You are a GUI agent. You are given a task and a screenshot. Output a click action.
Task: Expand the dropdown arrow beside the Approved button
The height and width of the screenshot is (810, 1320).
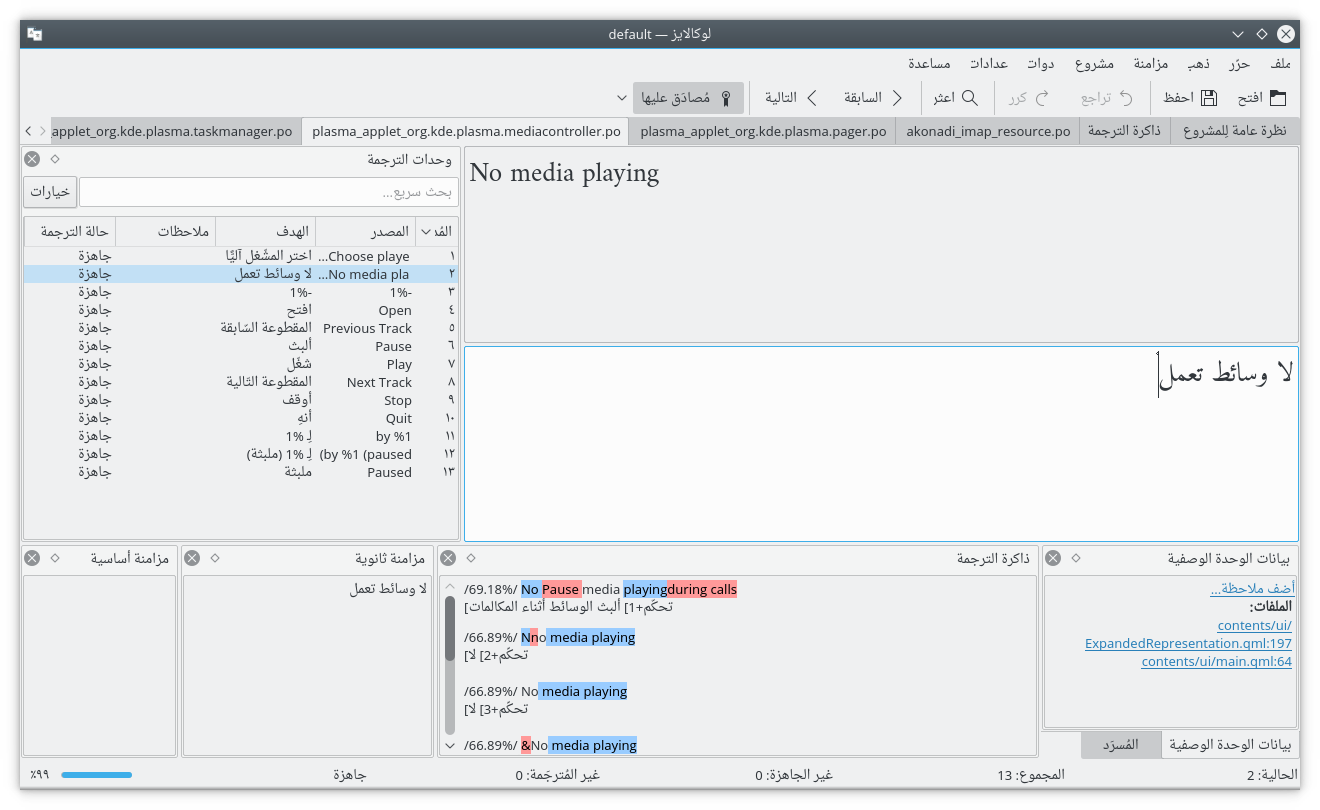click(x=622, y=98)
